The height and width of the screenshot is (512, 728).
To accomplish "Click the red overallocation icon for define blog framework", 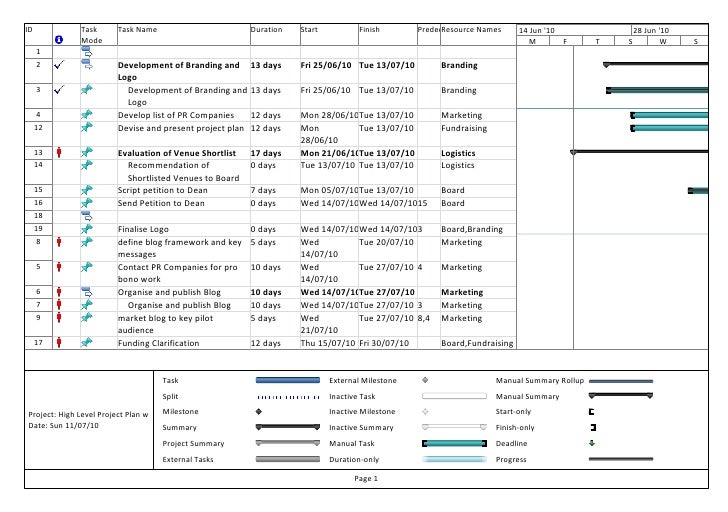I will click(x=59, y=242).
